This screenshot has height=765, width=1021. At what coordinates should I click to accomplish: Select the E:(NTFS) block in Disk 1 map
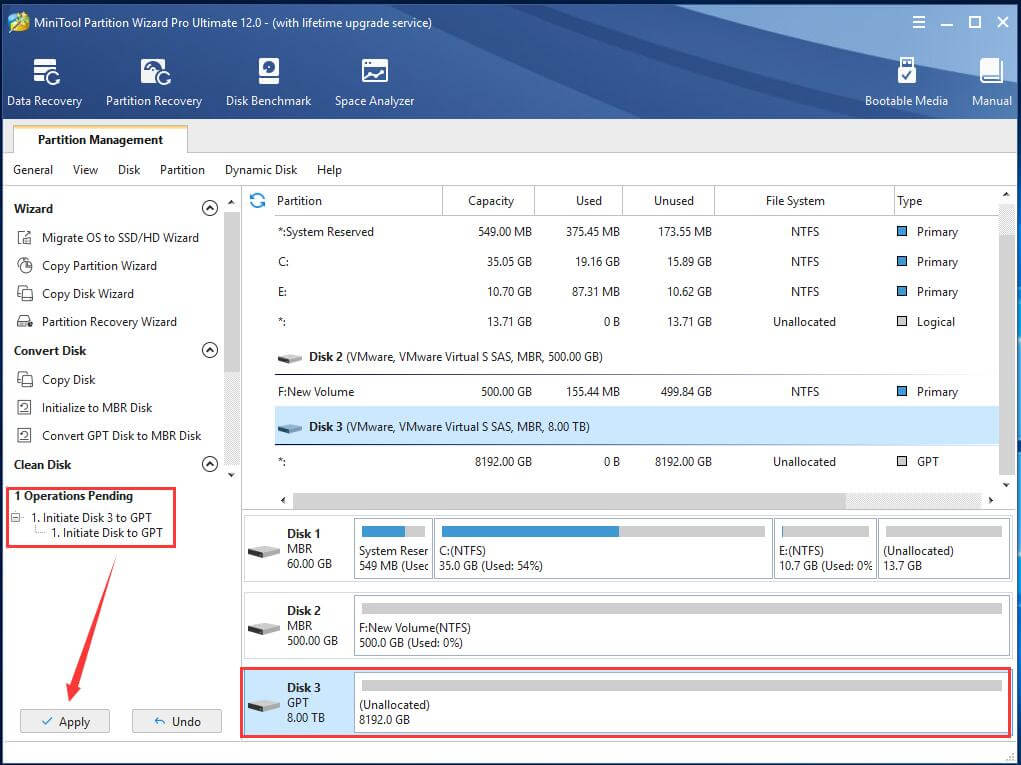(x=825, y=549)
